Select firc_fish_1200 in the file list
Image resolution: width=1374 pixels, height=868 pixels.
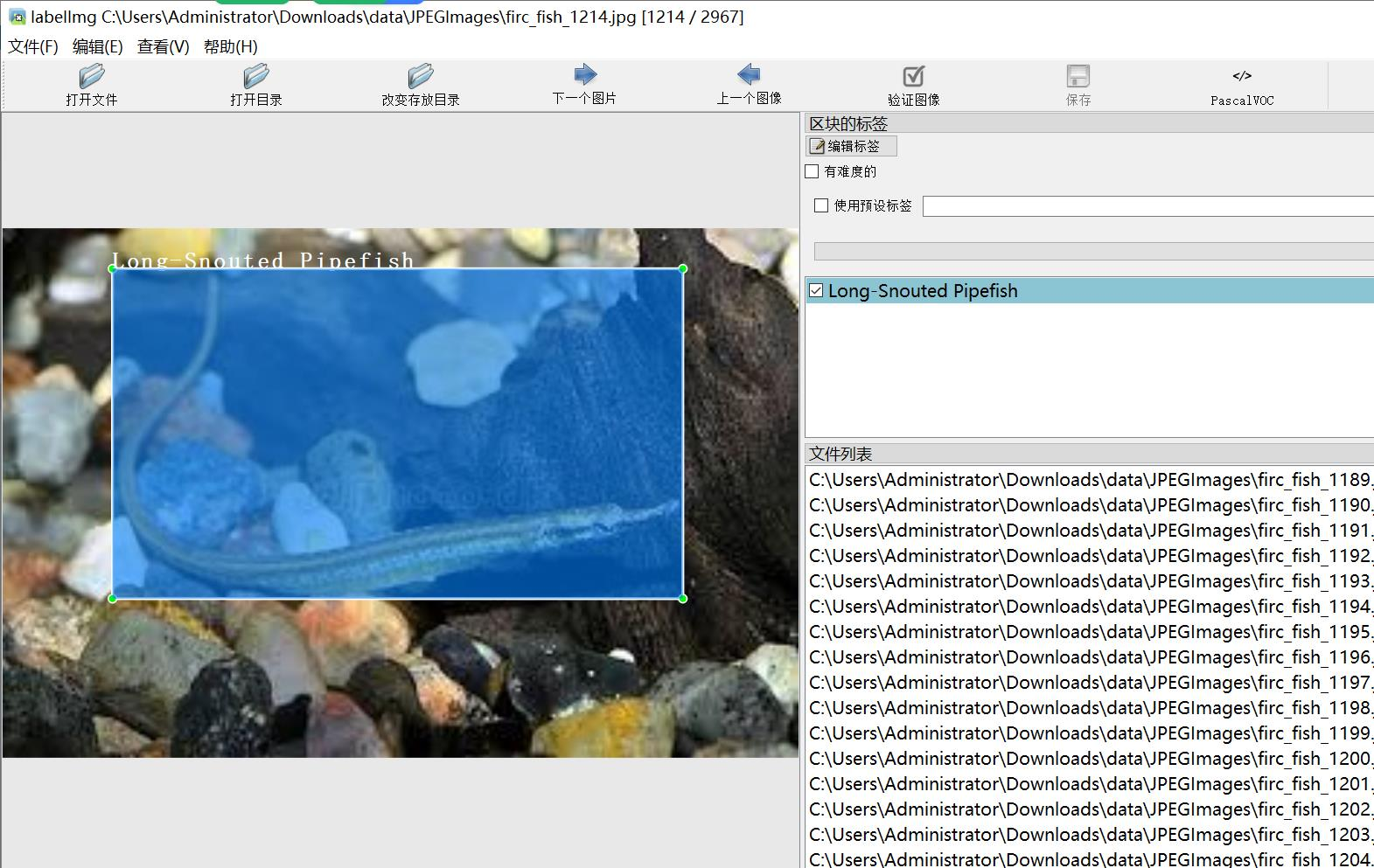coord(1090,758)
